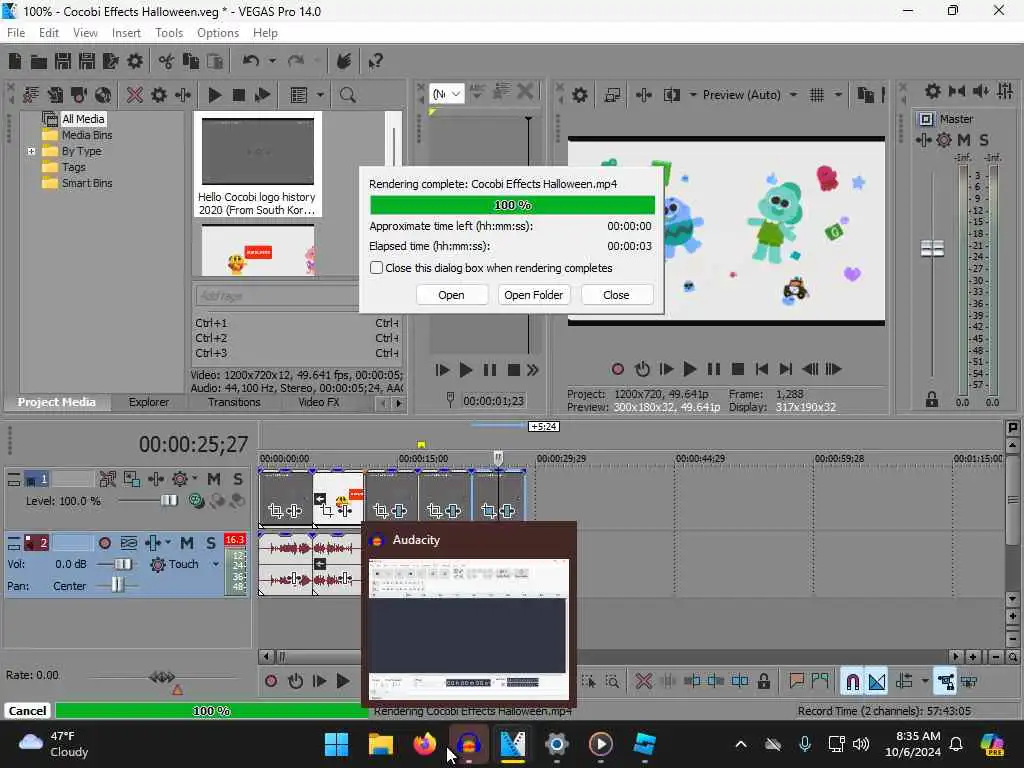Stop the video preview playback
This screenshot has width=1024, height=768.
pyautogui.click(x=737, y=369)
